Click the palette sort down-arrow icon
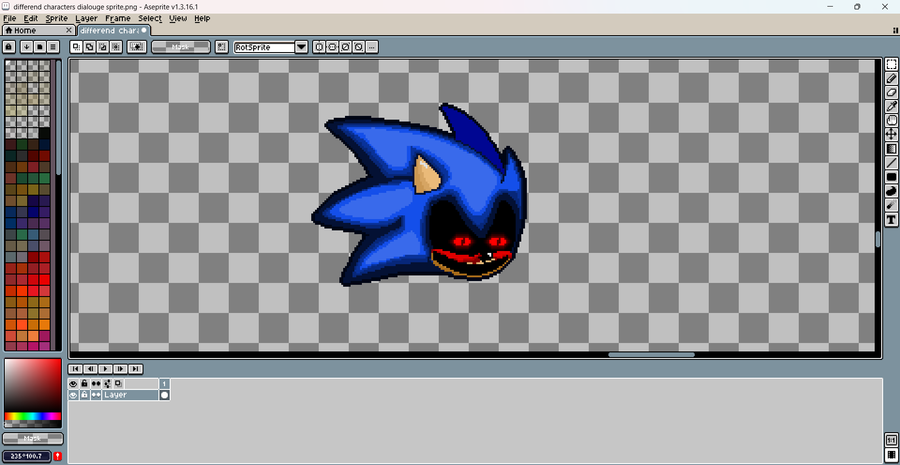 (26, 47)
